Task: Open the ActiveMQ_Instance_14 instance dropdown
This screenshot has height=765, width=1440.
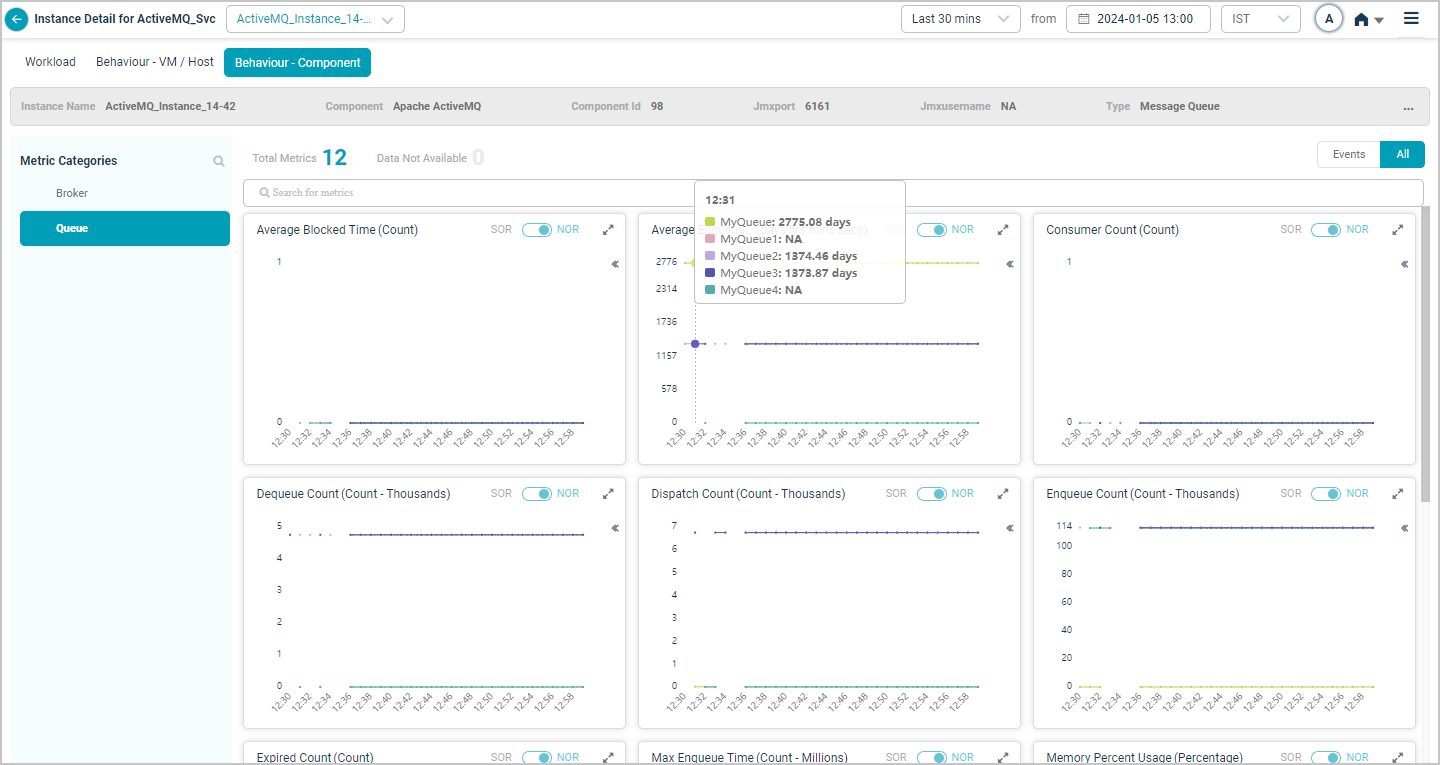Action: pyautogui.click(x=315, y=19)
